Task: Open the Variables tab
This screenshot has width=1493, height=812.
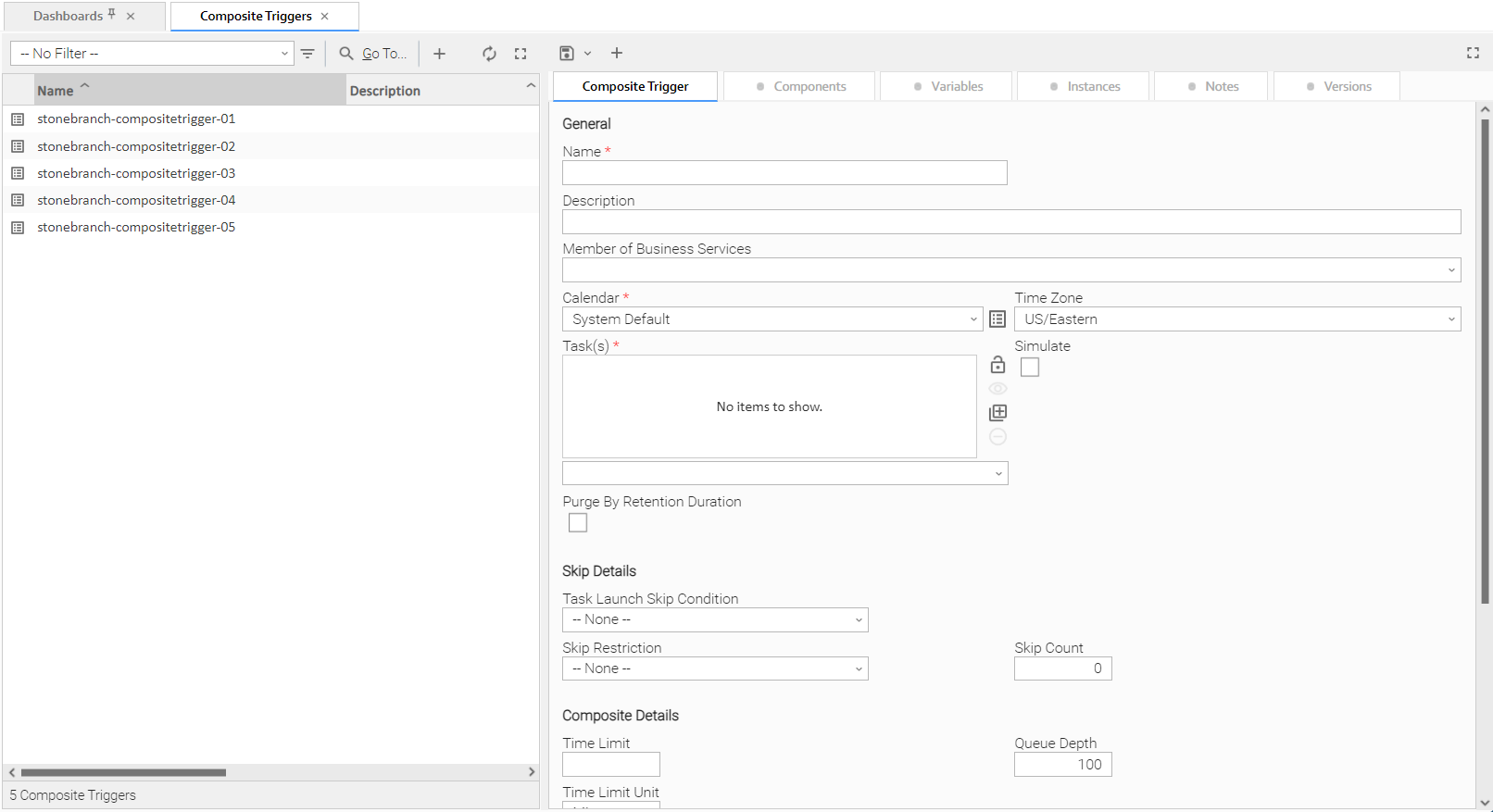Action: click(x=947, y=86)
